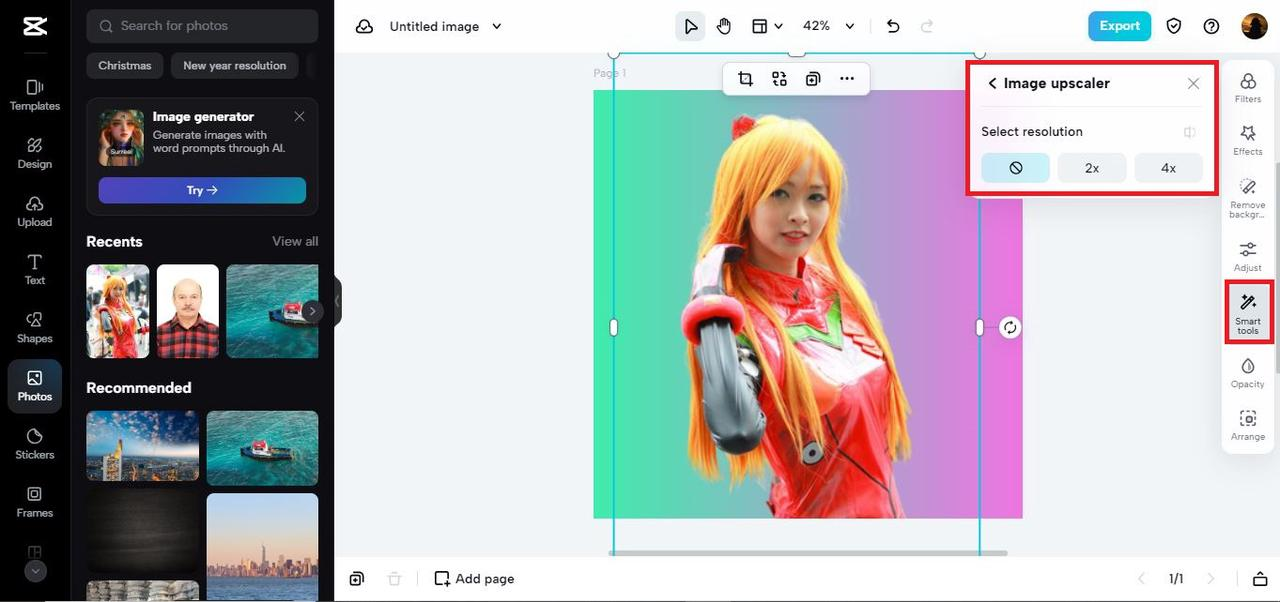This screenshot has height=602, width=1280.
Task: Open the Effects tool
Action: 1248,140
